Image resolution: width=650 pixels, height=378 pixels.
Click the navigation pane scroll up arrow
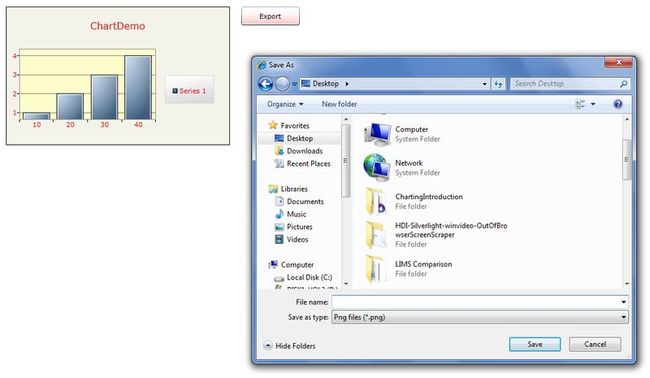point(346,119)
